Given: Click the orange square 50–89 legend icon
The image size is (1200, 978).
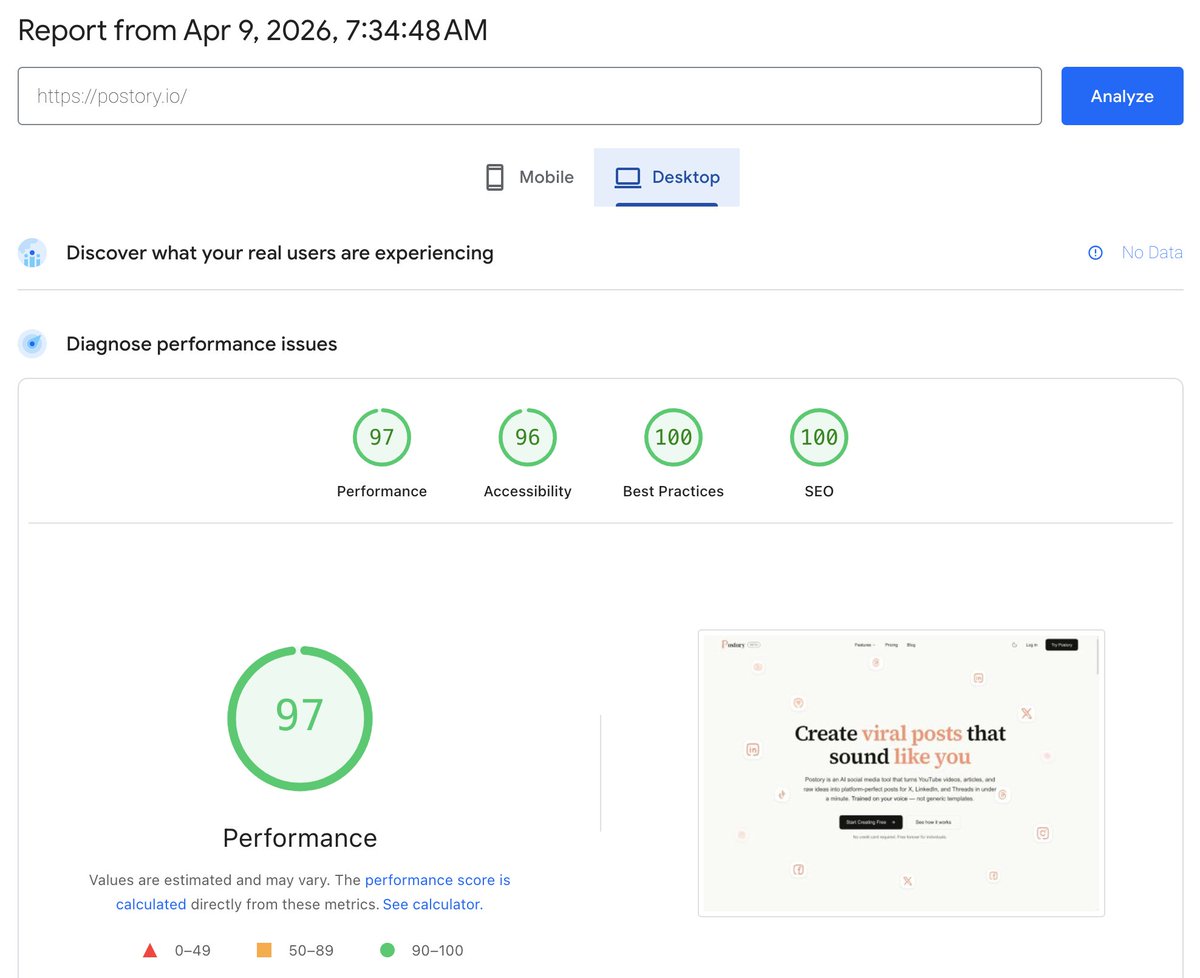Looking at the screenshot, I should tap(264, 950).
